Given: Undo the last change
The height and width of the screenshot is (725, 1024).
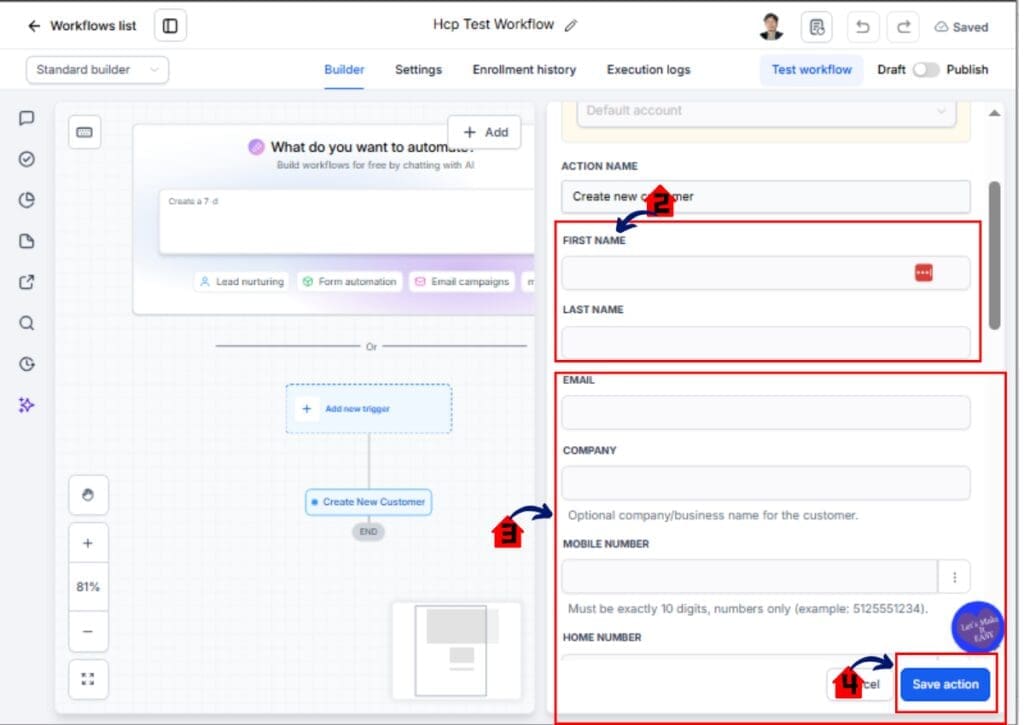Looking at the screenshot, I should point(862,27).
